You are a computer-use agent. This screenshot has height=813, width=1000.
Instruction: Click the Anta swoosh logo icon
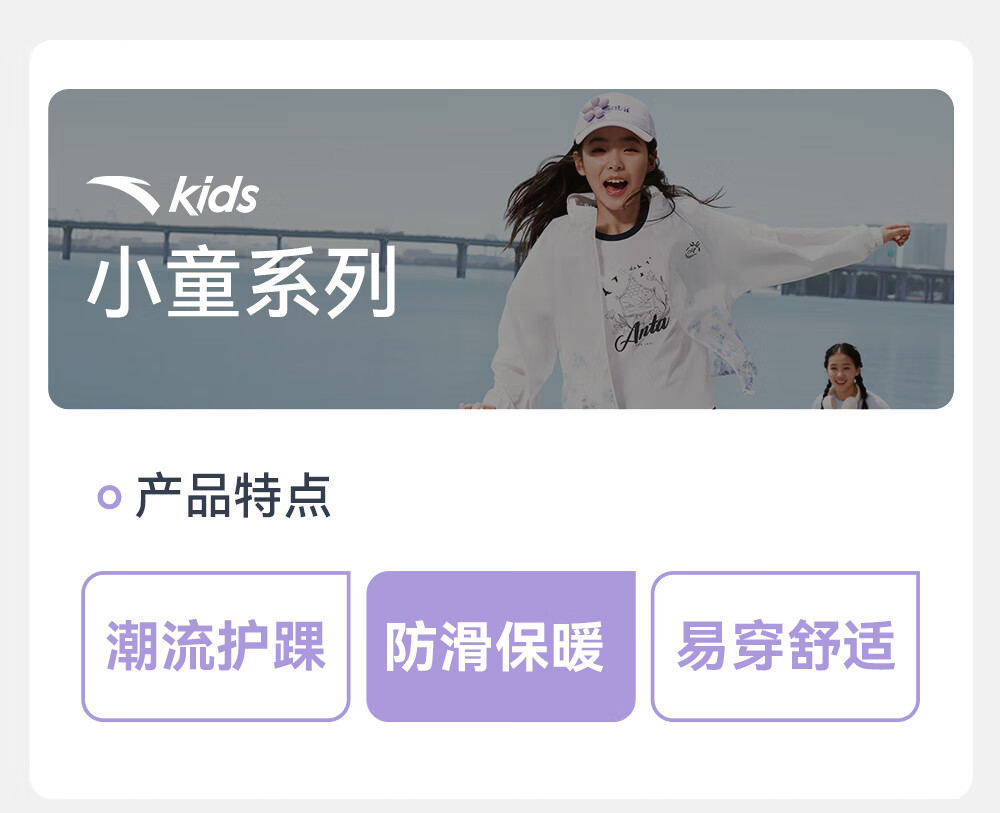coord(124,194)
